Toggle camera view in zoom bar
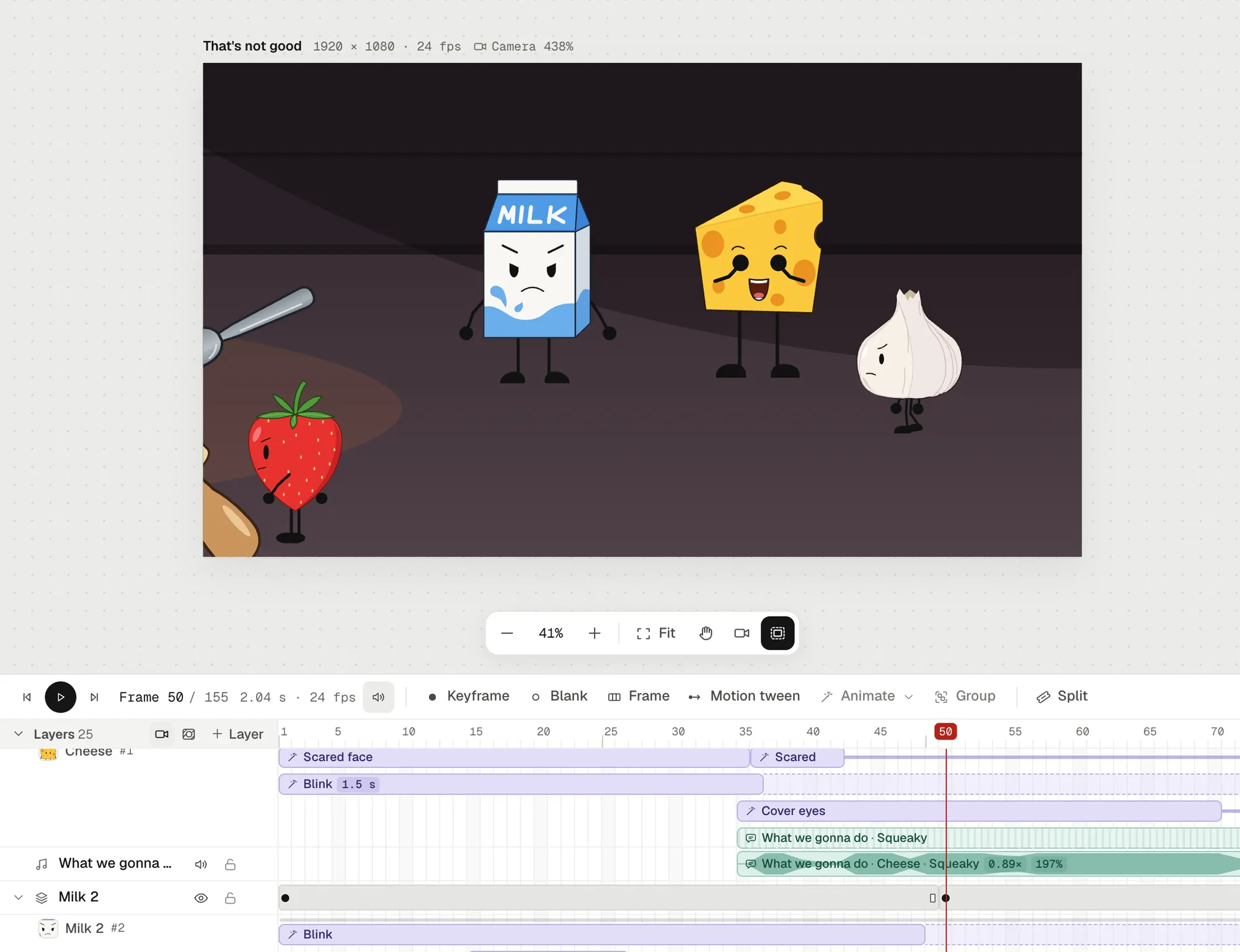Viewport: 1240px width, 952px height. click(742, 633)
